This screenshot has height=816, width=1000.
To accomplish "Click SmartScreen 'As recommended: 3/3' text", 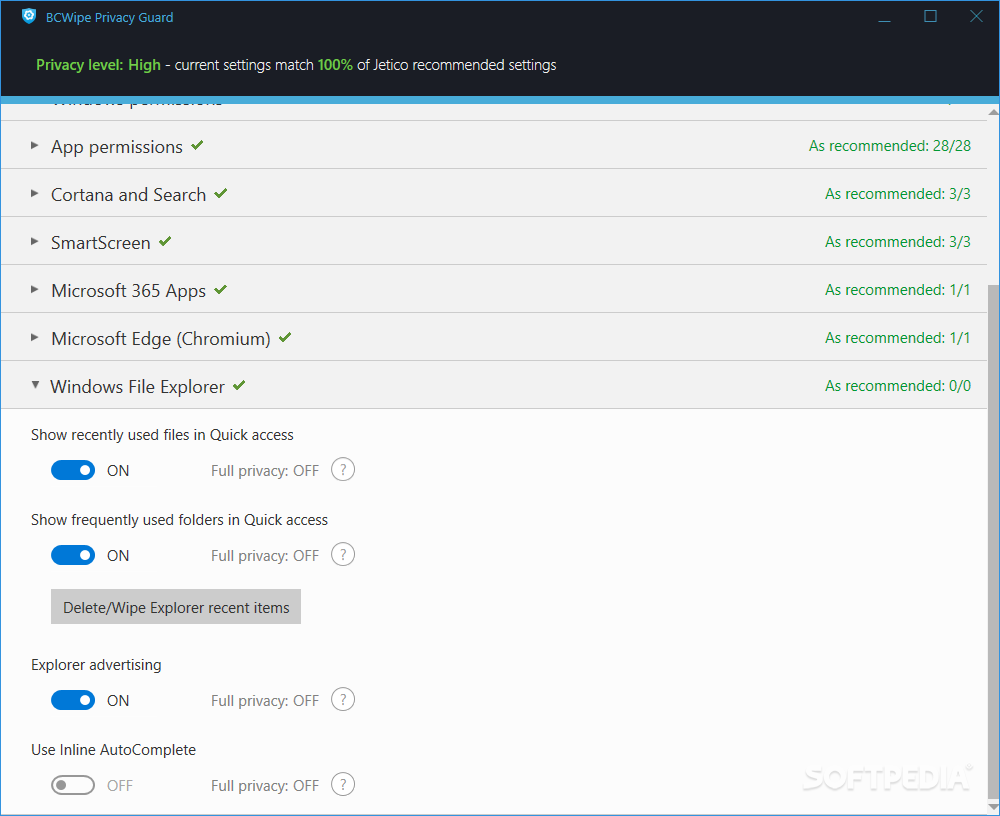I will (x=897, y=242).
